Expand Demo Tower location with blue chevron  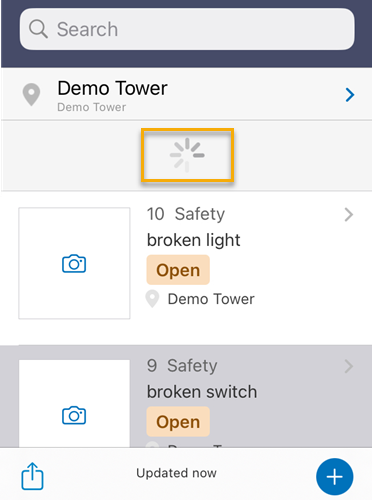point(350,95)
